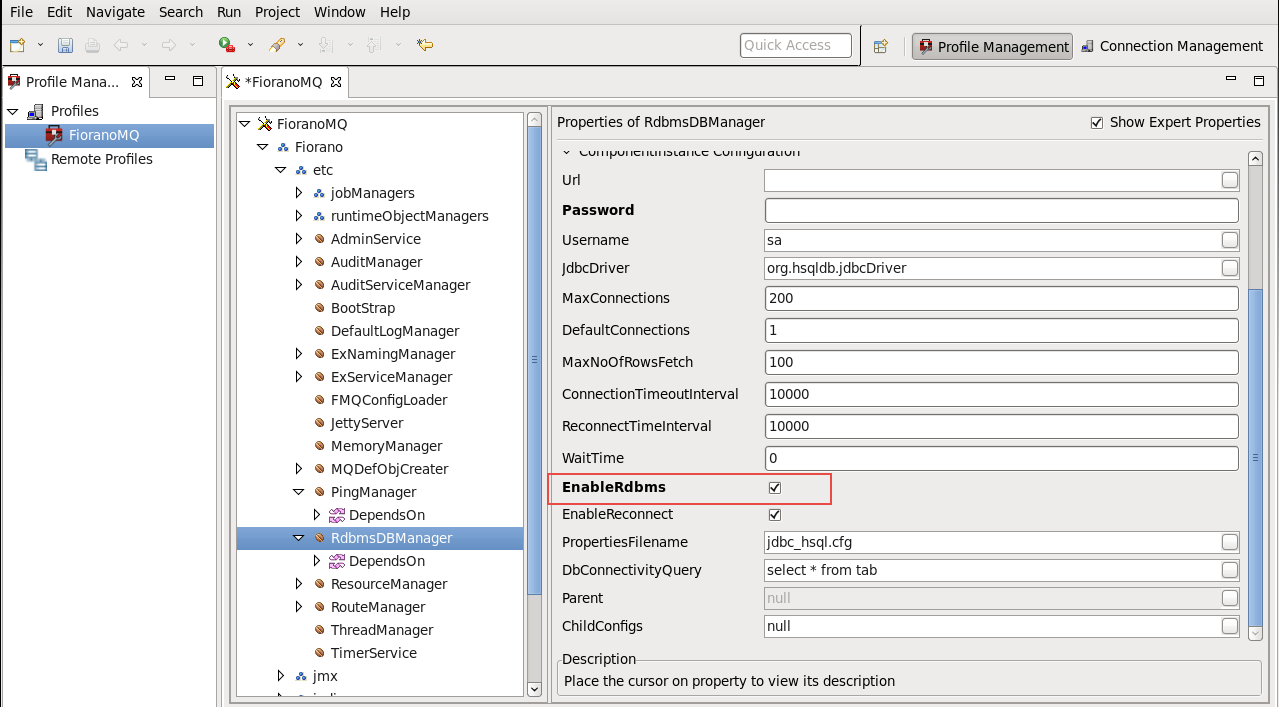This screenshot has width=1279, height=707.
Task: Select ThreadManager in the tree
Action: [x=382, y=630]
